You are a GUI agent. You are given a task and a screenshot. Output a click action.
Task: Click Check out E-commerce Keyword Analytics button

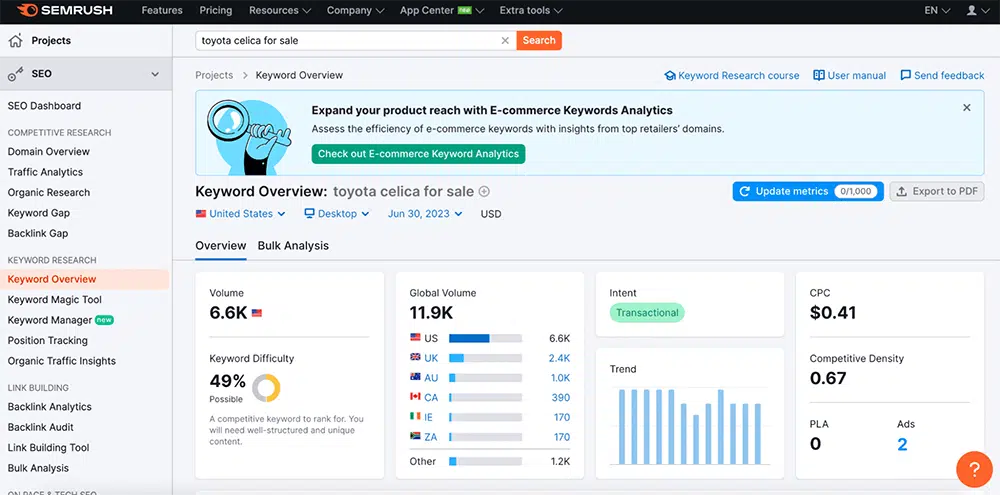pos(418,154)
